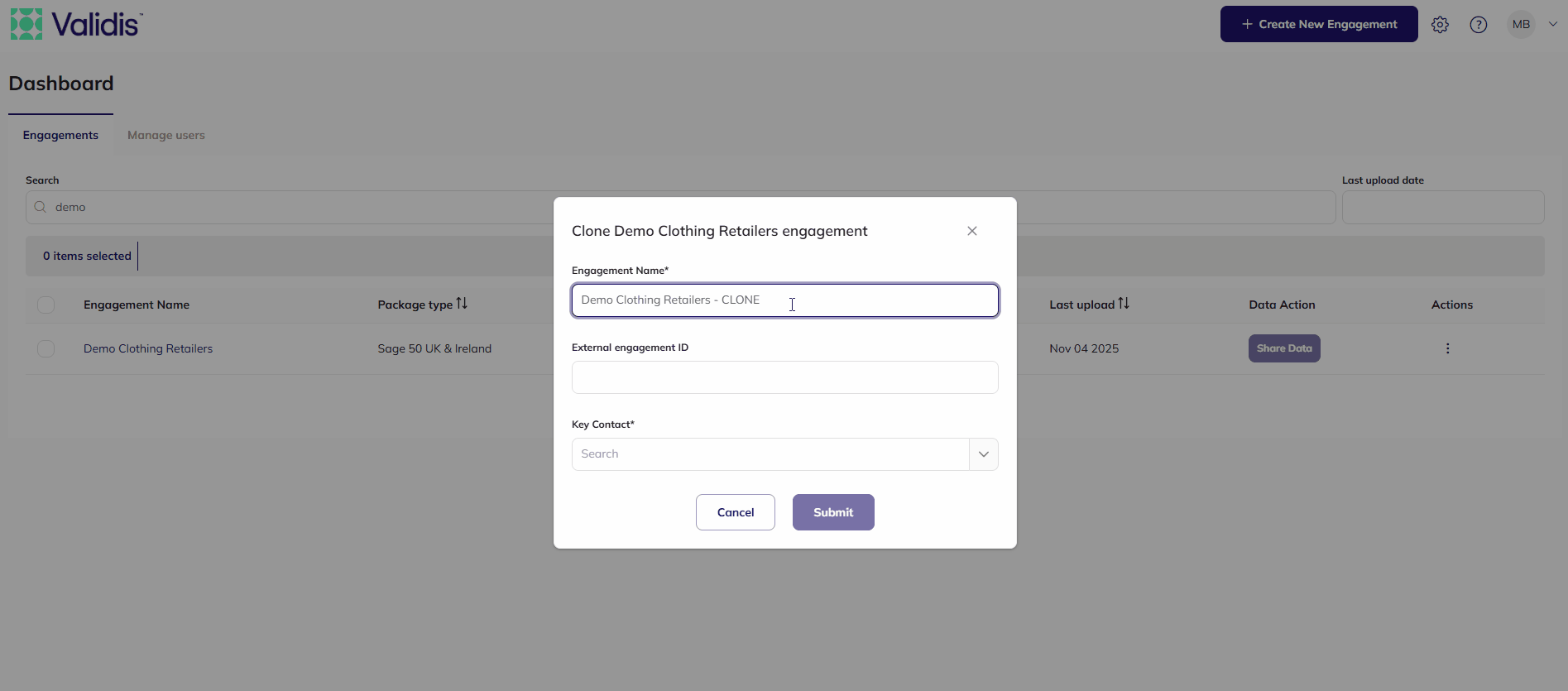Viewport: 1568px width, 691px height.
Task: Expand the Key Contact dropdown arrow
Action: 984,454
